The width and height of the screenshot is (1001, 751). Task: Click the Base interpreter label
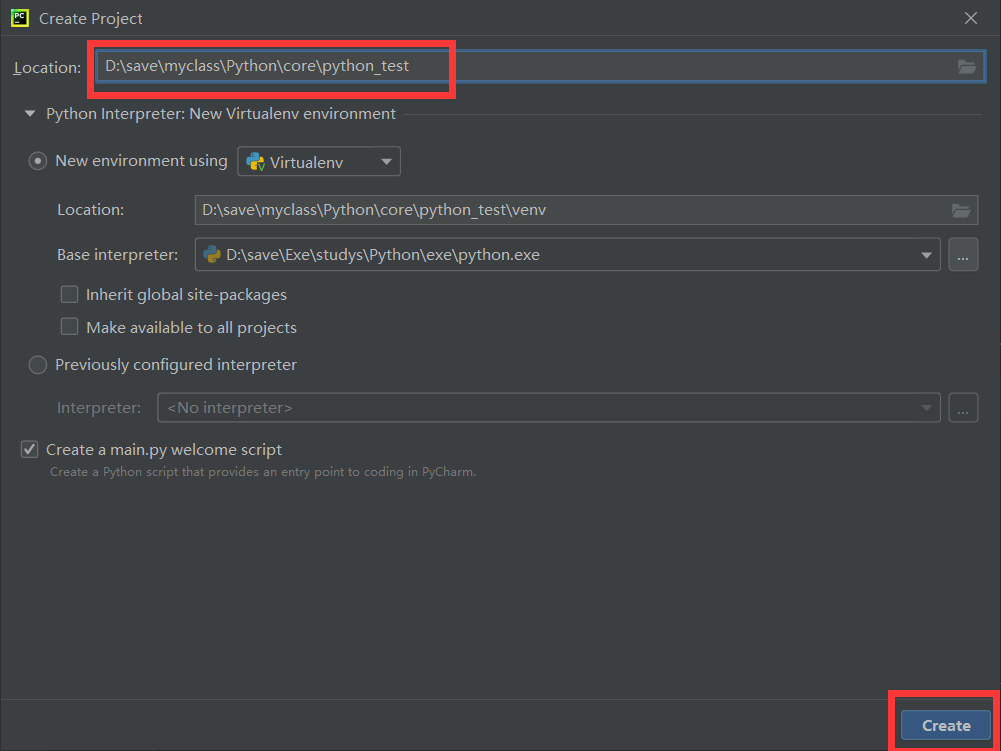pyautogui.click(x=117, y=255)
